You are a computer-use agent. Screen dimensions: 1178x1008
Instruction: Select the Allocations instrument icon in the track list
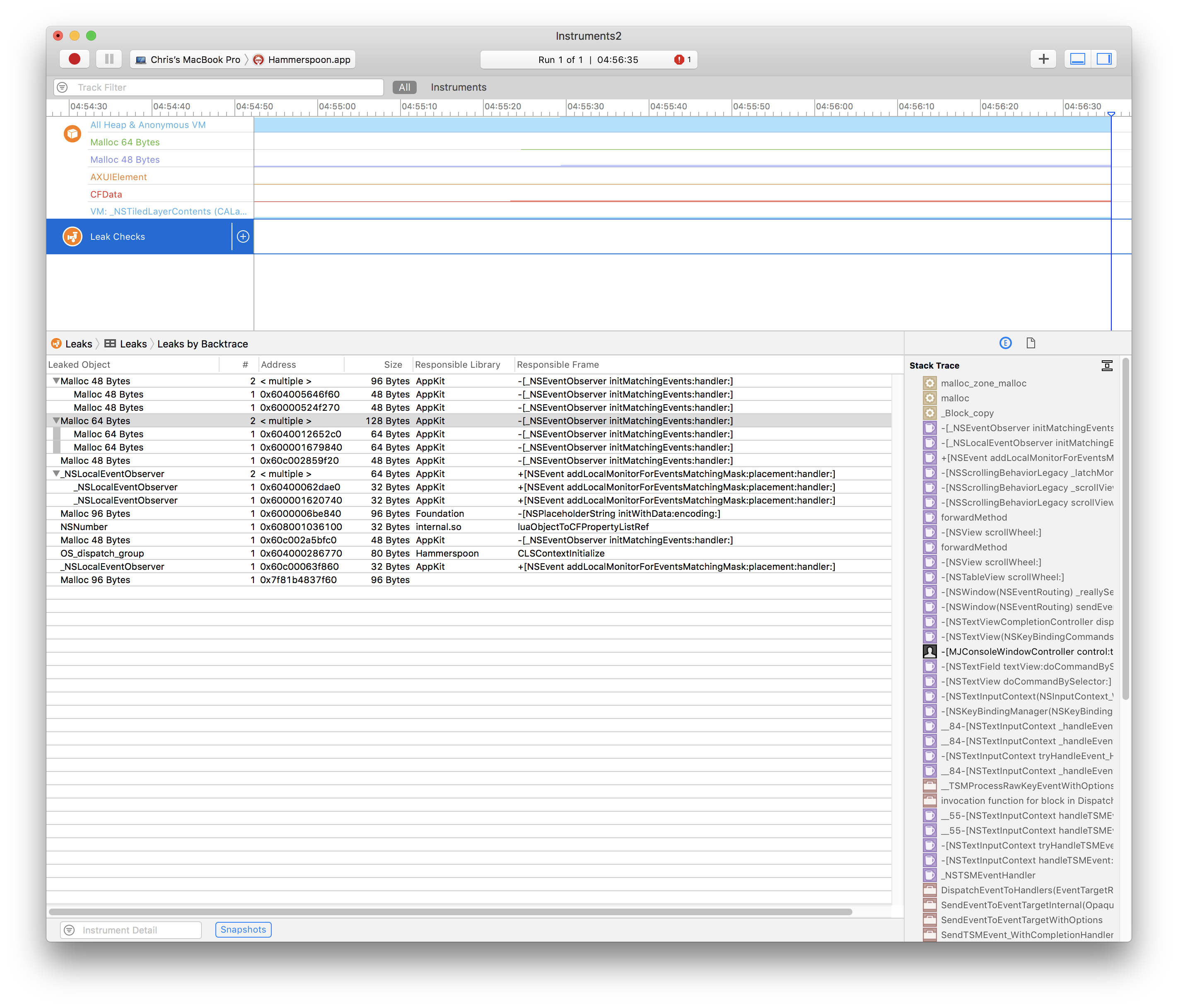point(72,134)
